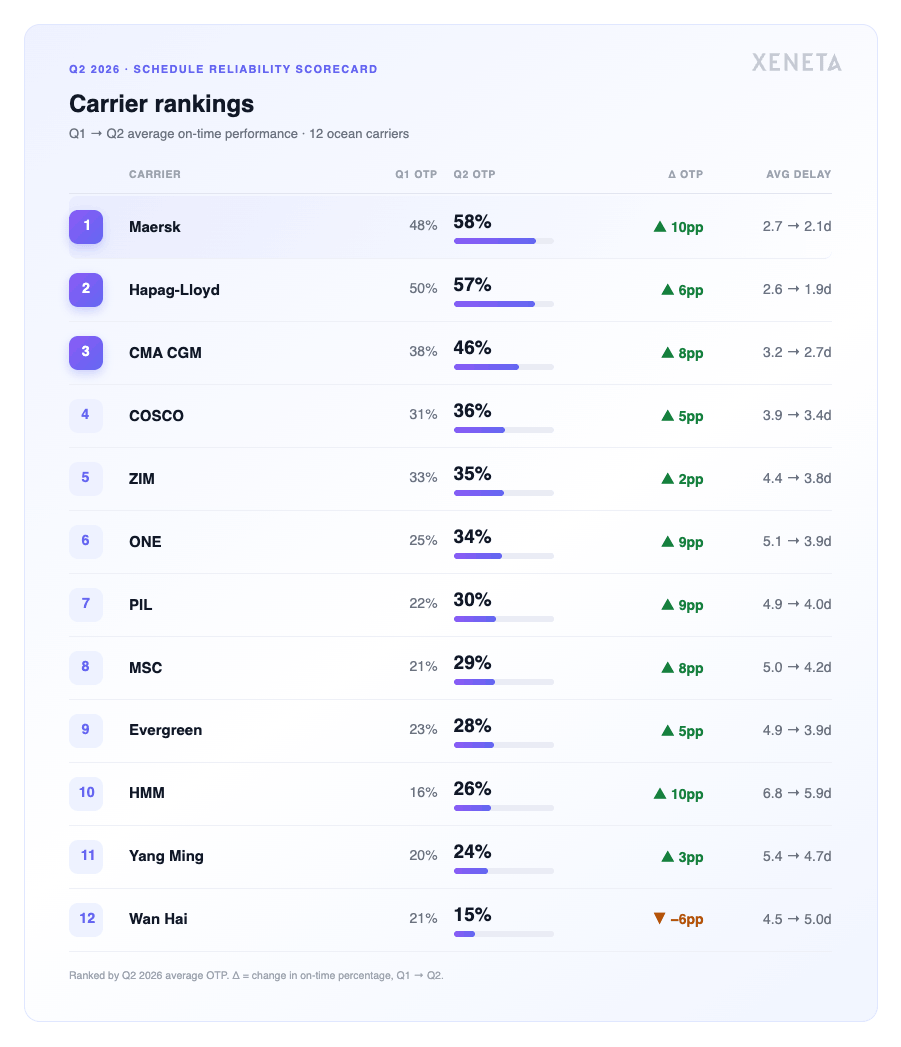Image resolution: width=901 pixels, height=1047 pixels.
Task: Click the Evergreen carrier name
Action: [166, 730]
